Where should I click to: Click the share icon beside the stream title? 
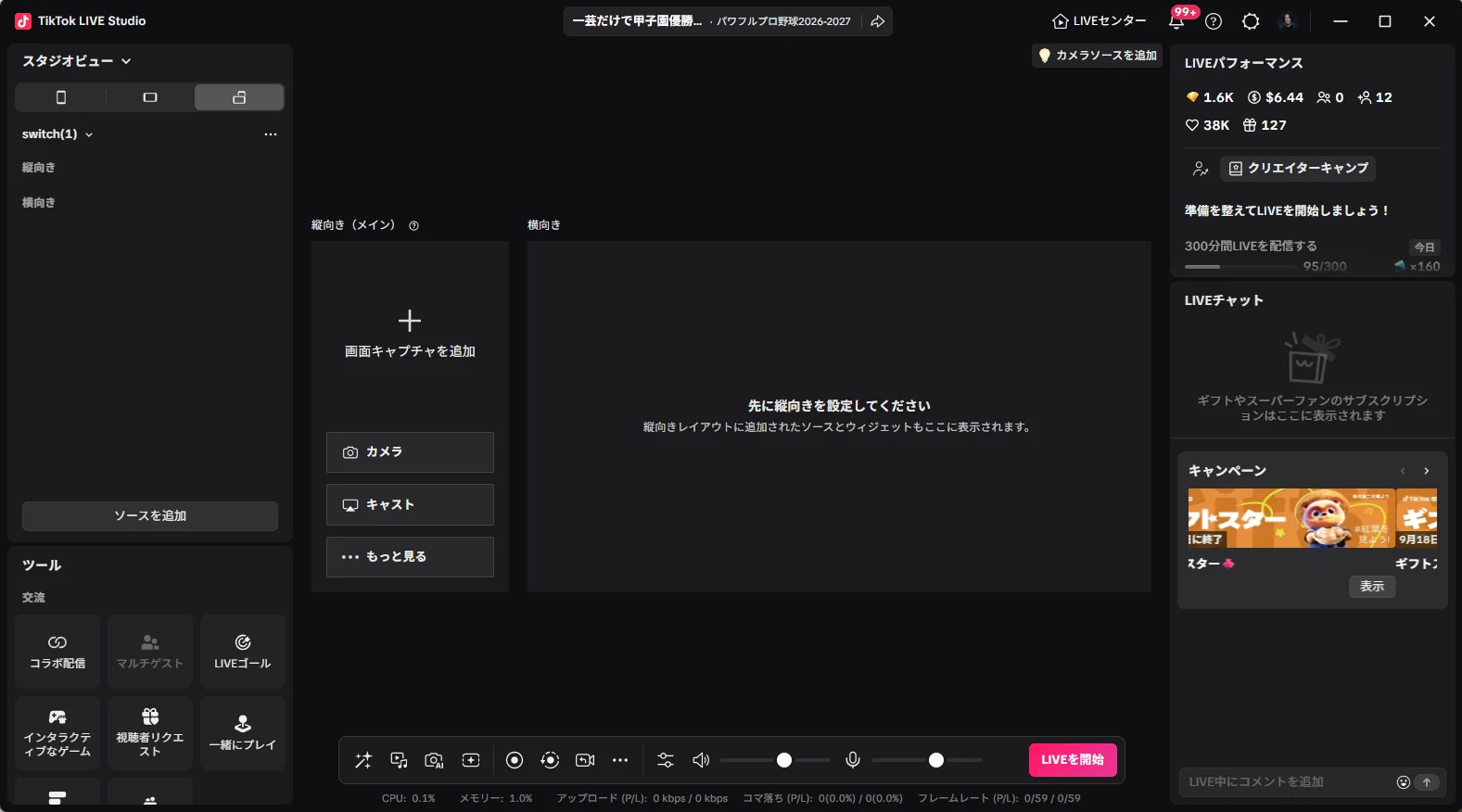point(877,21)
